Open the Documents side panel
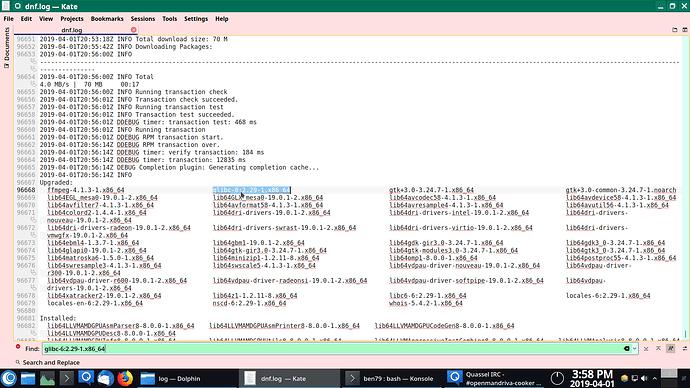 [7, 48]
